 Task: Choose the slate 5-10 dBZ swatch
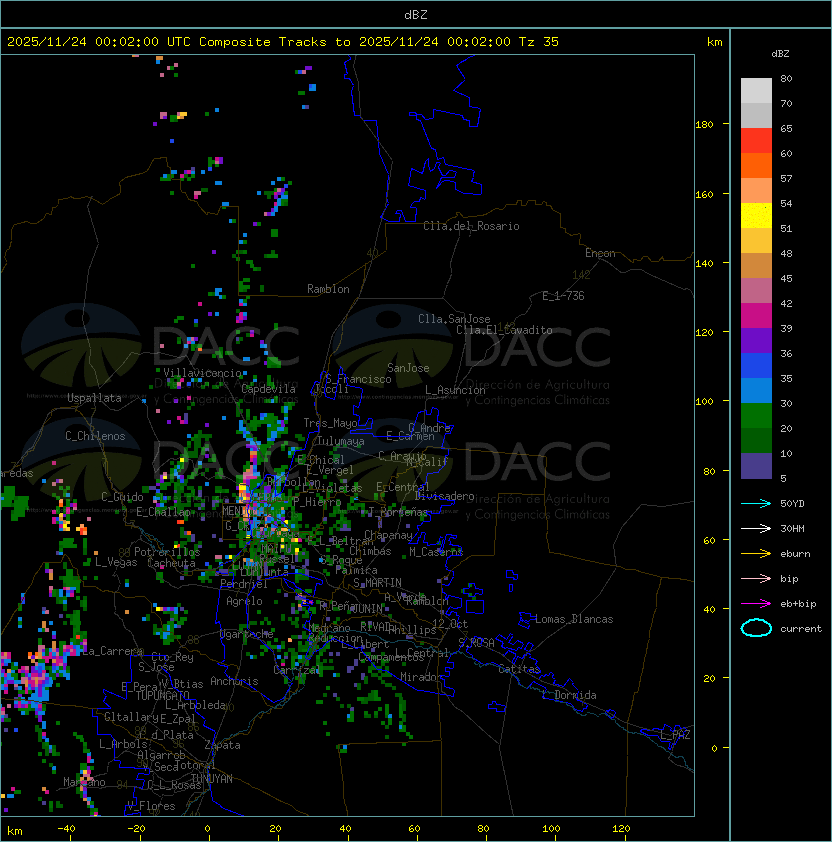(x=756, y=466)
